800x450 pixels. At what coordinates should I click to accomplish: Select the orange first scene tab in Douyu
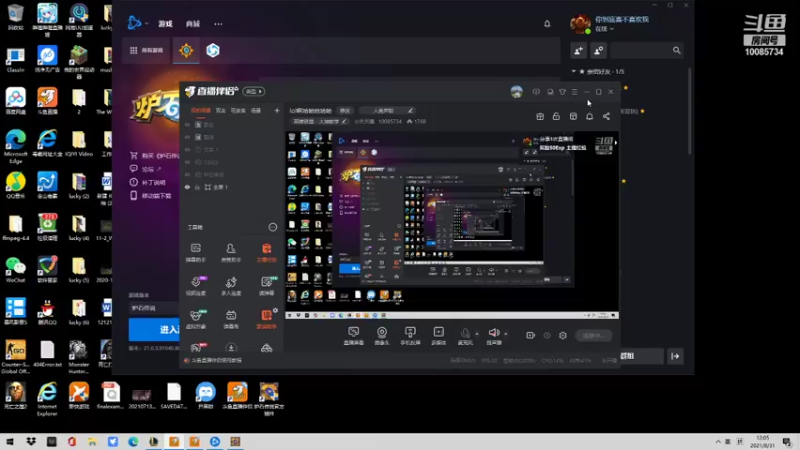[x=201, y=110]
